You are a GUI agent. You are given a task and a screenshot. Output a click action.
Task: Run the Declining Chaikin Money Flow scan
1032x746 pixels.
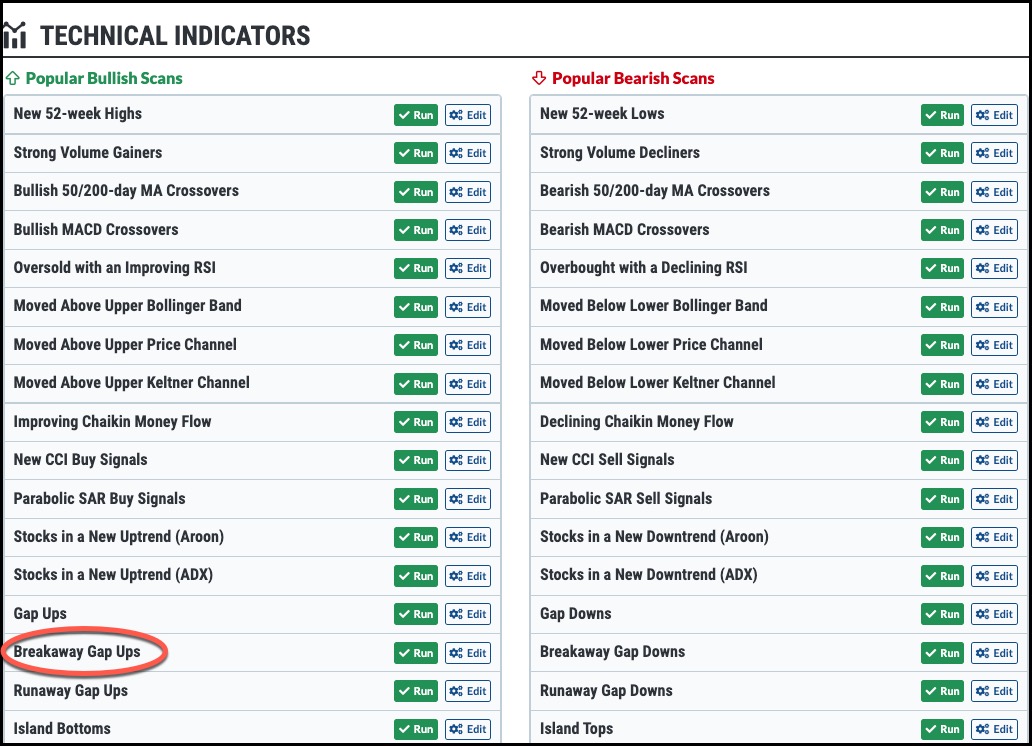coord(942,422)
